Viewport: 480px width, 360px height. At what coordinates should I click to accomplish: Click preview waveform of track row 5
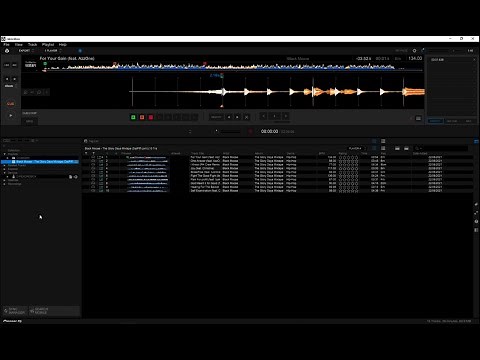pyautogui.click(x=147, y=172)
